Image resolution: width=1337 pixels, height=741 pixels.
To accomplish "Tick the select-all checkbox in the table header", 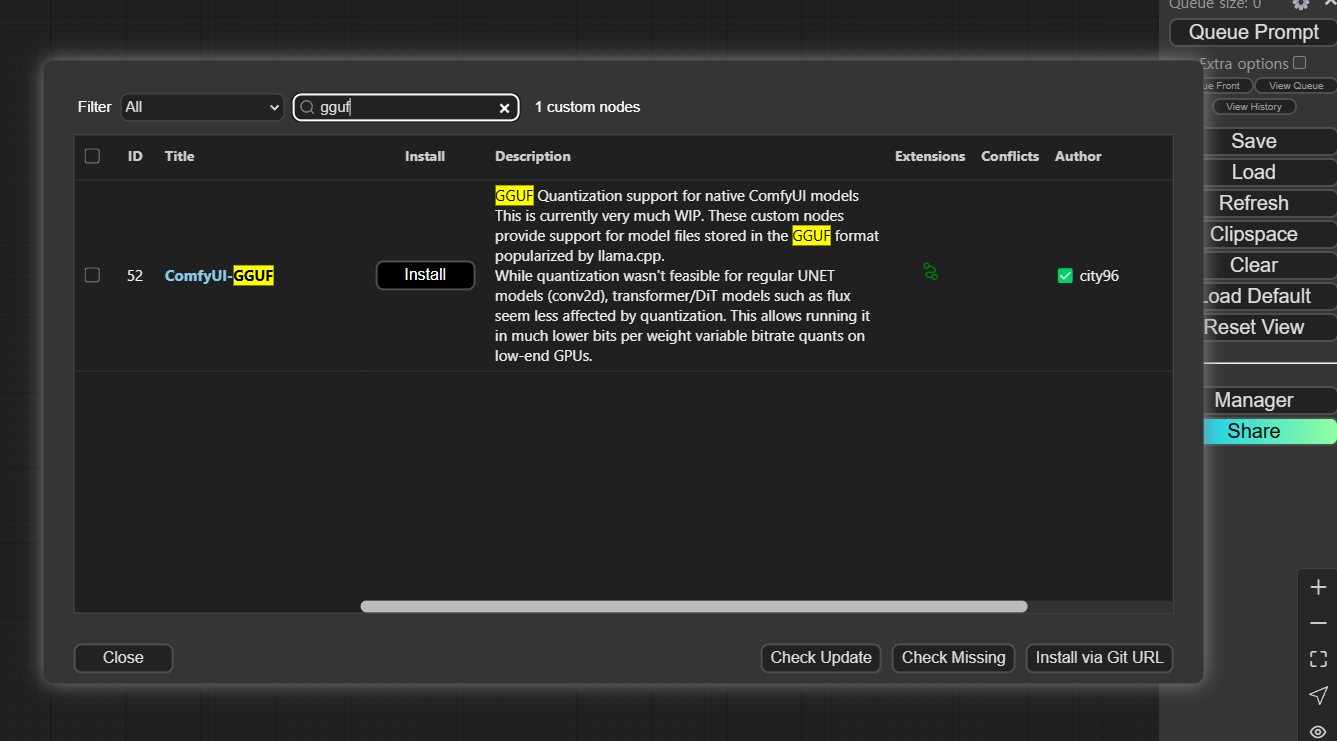I will coord(92,156).
